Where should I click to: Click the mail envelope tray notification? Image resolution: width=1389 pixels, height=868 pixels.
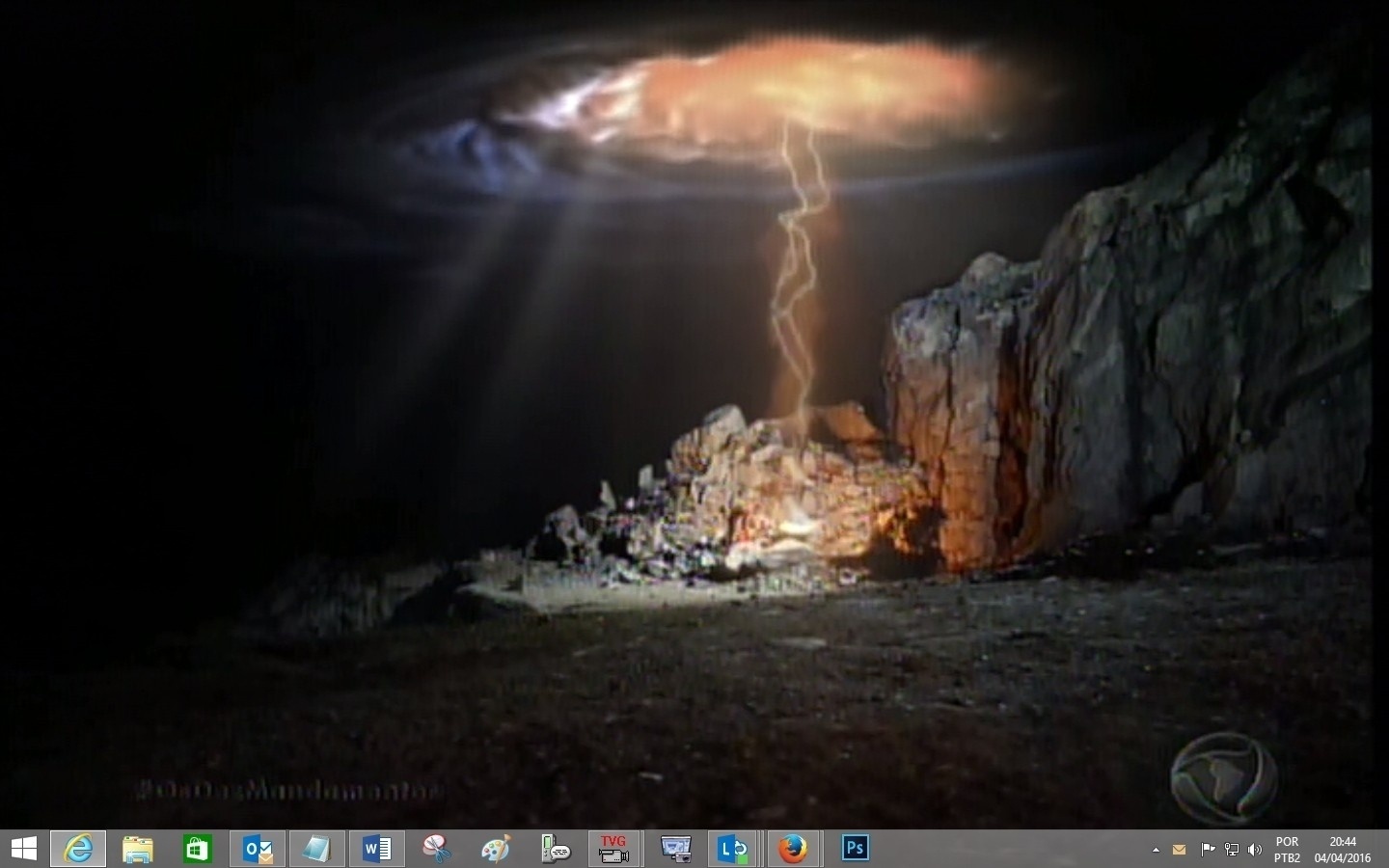(1179, 850)
